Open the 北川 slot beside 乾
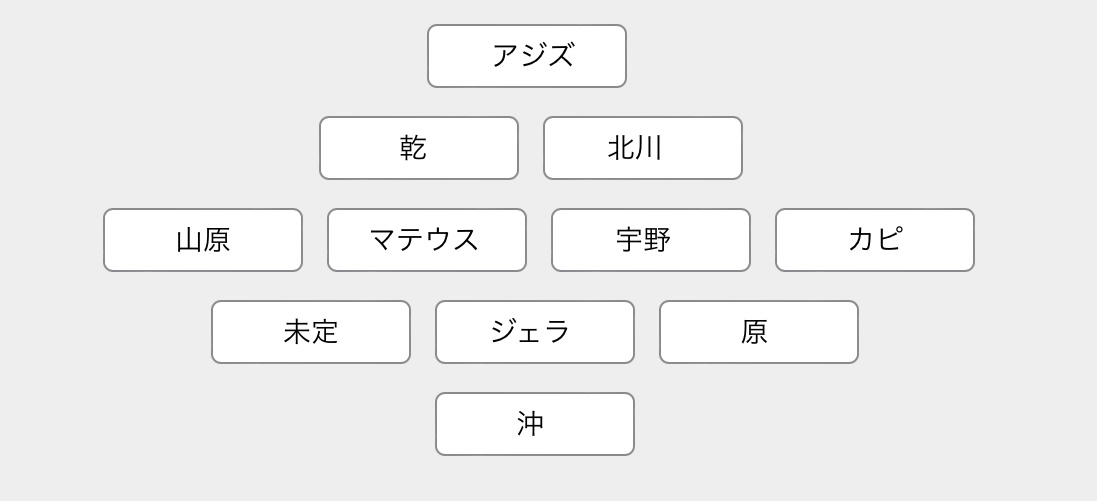The width and height of the screenshot is (1097, 501). [643, 148]
